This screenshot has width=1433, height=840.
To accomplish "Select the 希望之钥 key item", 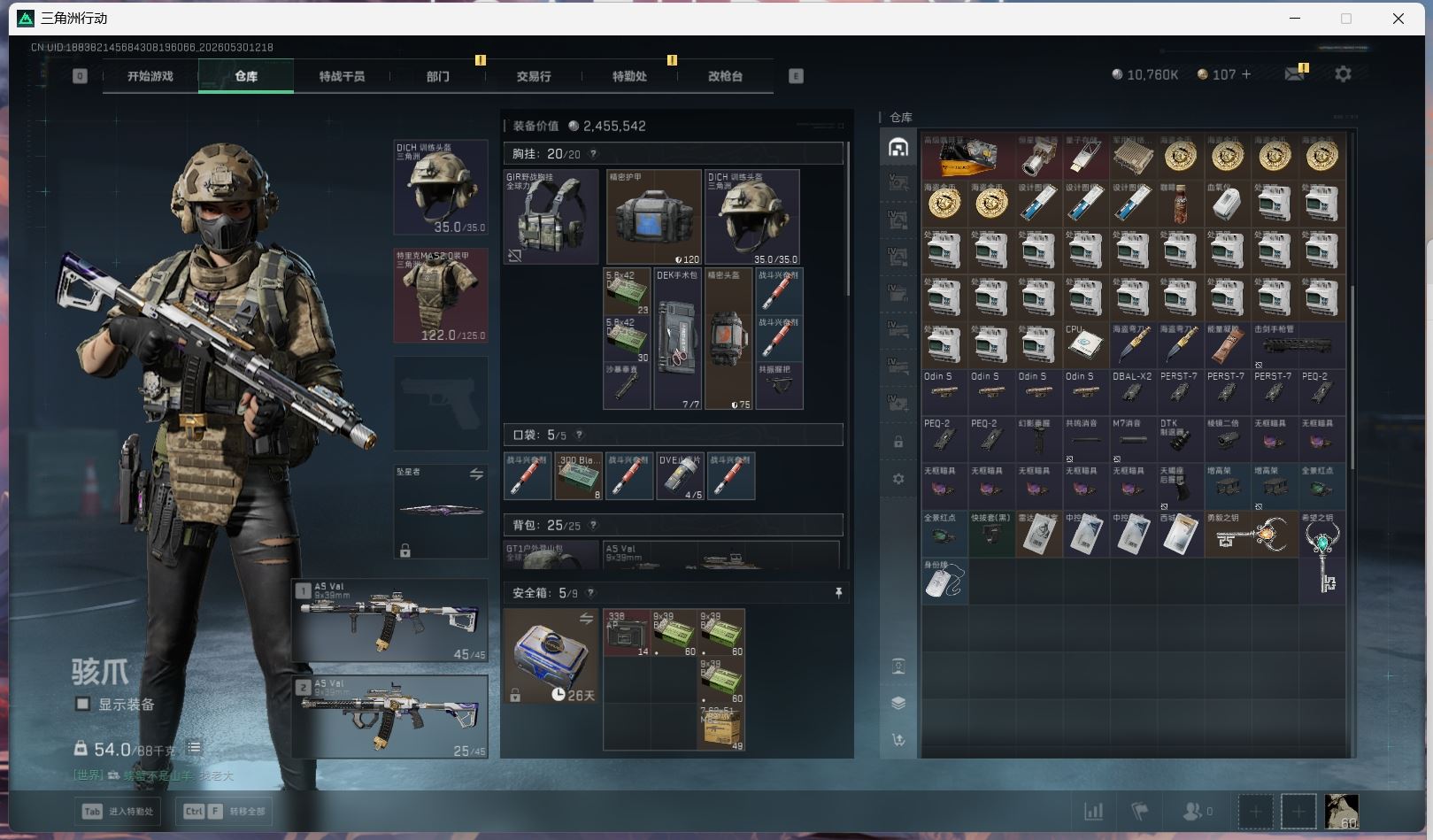I will tap(1322, 557).
